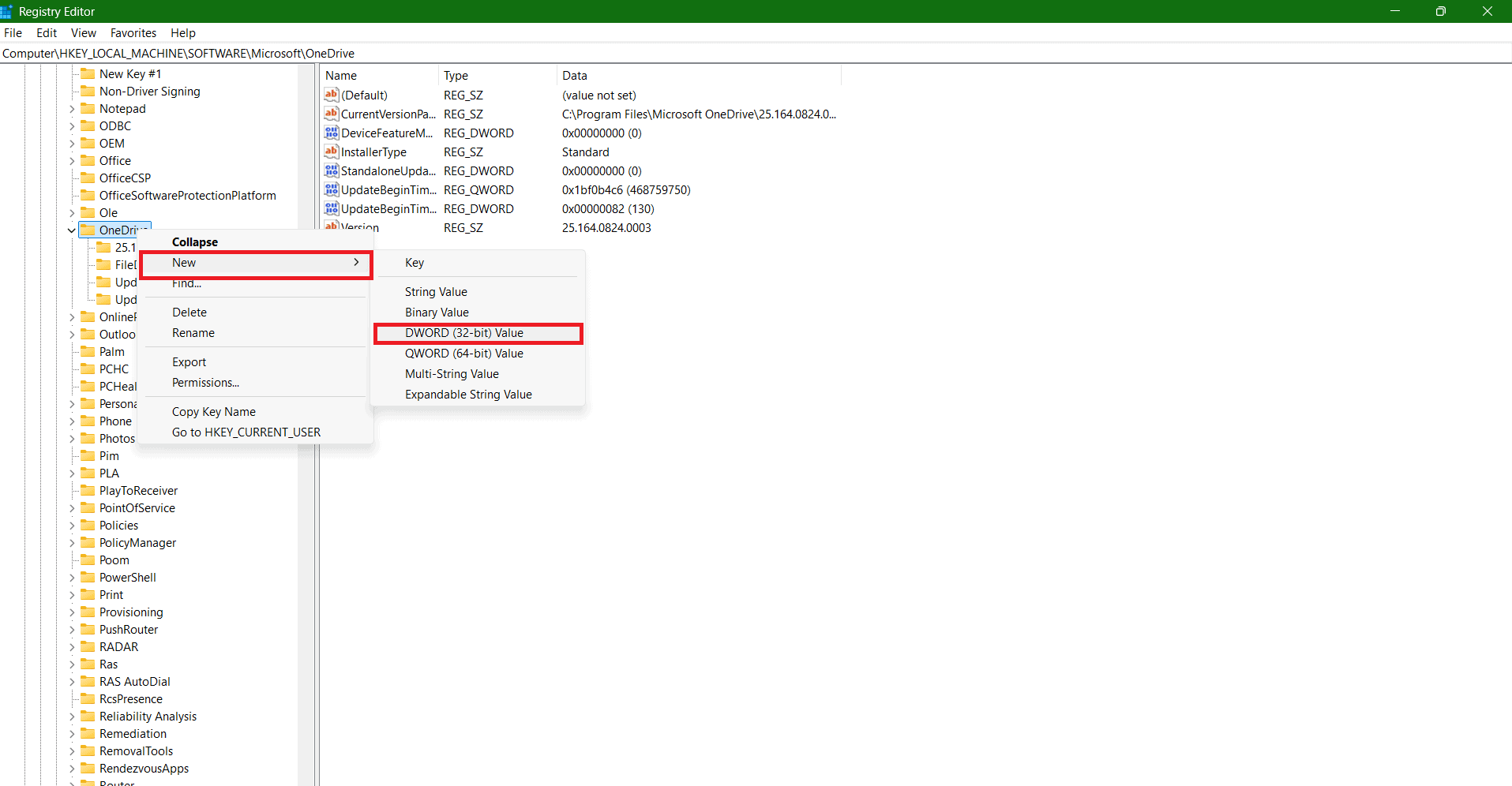Click the StandaloneUpda... binary value icon
This screenshot has width=1512, height=786.
[x=332, y=171]
